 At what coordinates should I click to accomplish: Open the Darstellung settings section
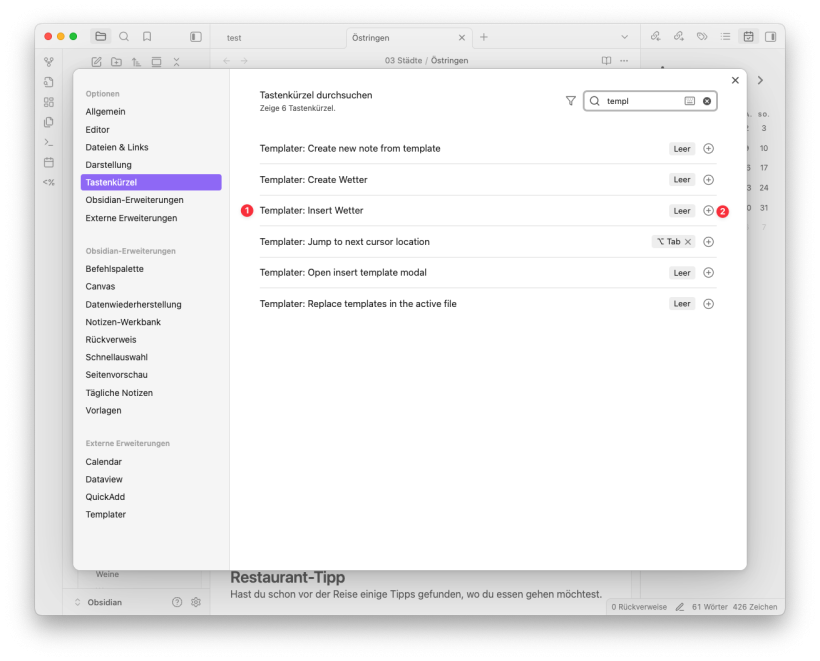click(x=151, y=165)
